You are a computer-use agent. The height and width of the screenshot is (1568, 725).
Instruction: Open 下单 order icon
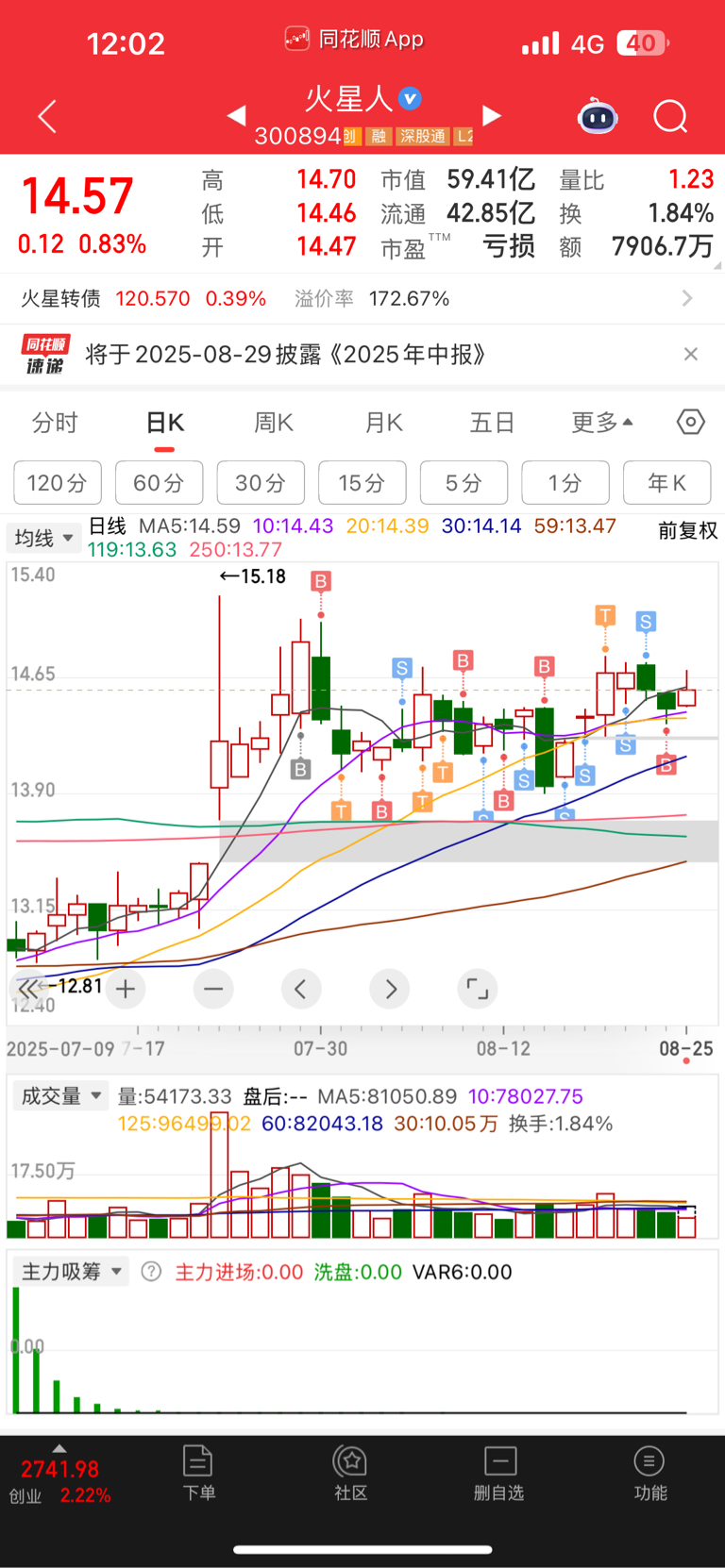coord(198,1473)
